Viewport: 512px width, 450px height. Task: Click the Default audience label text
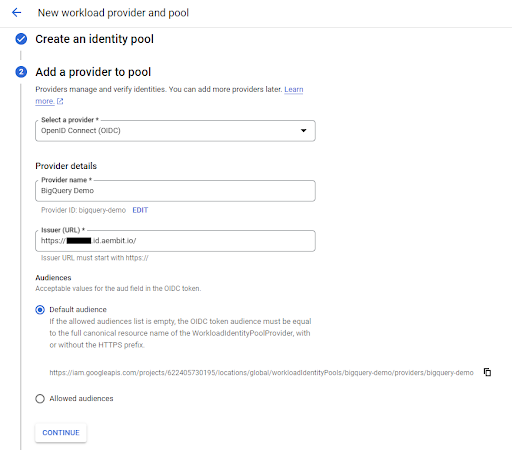coord(78,310)
